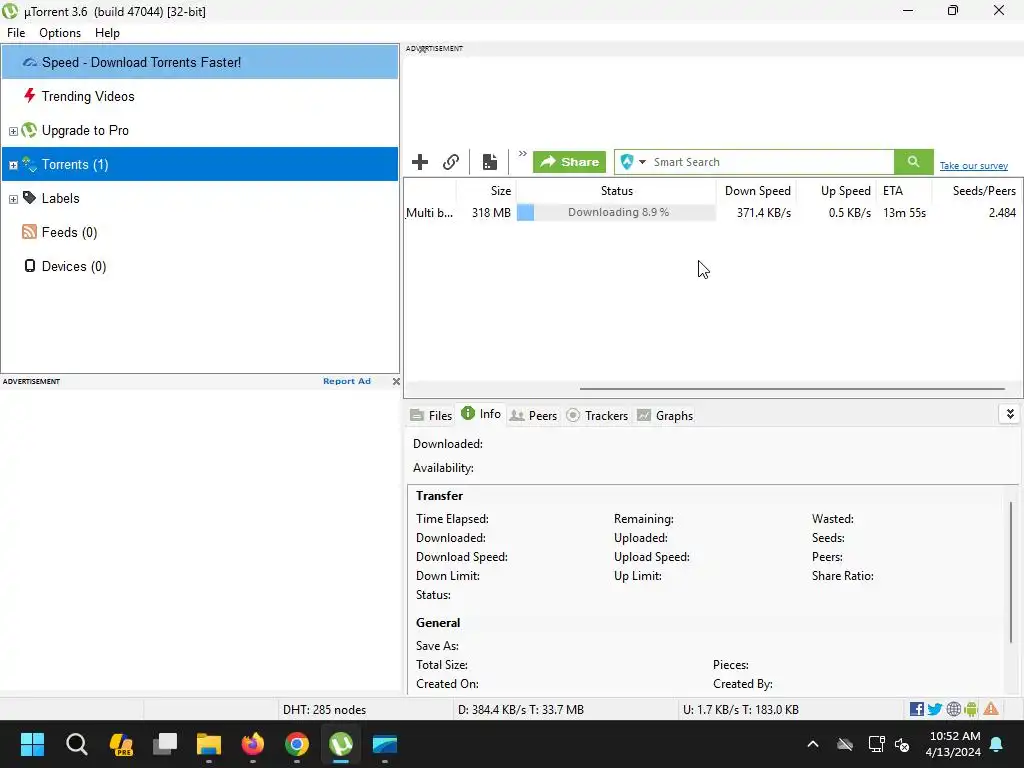The image size is (1024, 768).
Task: Open the Take our survey link
Action: pos(974,166)
